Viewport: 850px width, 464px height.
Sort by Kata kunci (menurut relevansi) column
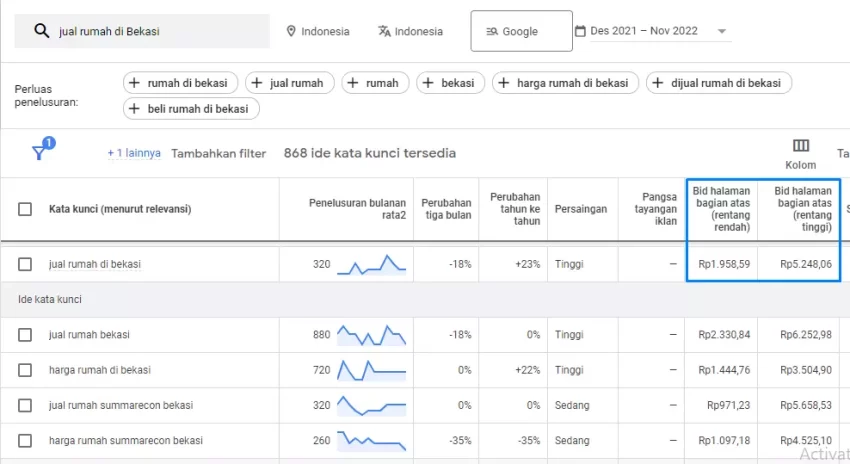pos(120,209)
